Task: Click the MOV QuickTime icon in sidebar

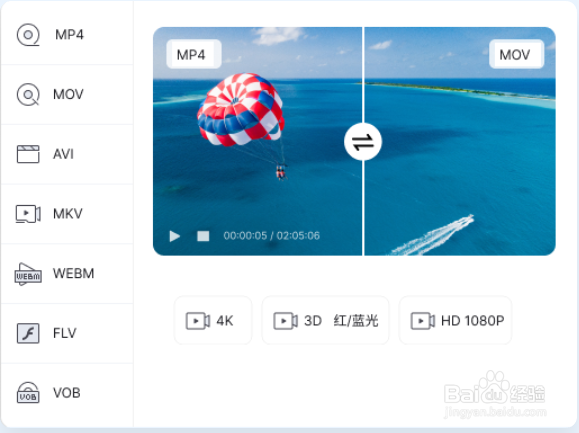Action: (28, 94)
